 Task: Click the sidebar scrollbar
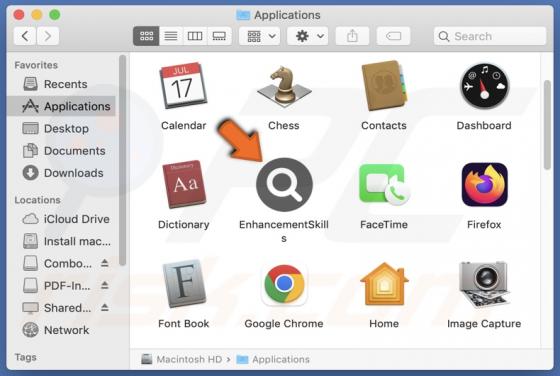tap(122, 161)
